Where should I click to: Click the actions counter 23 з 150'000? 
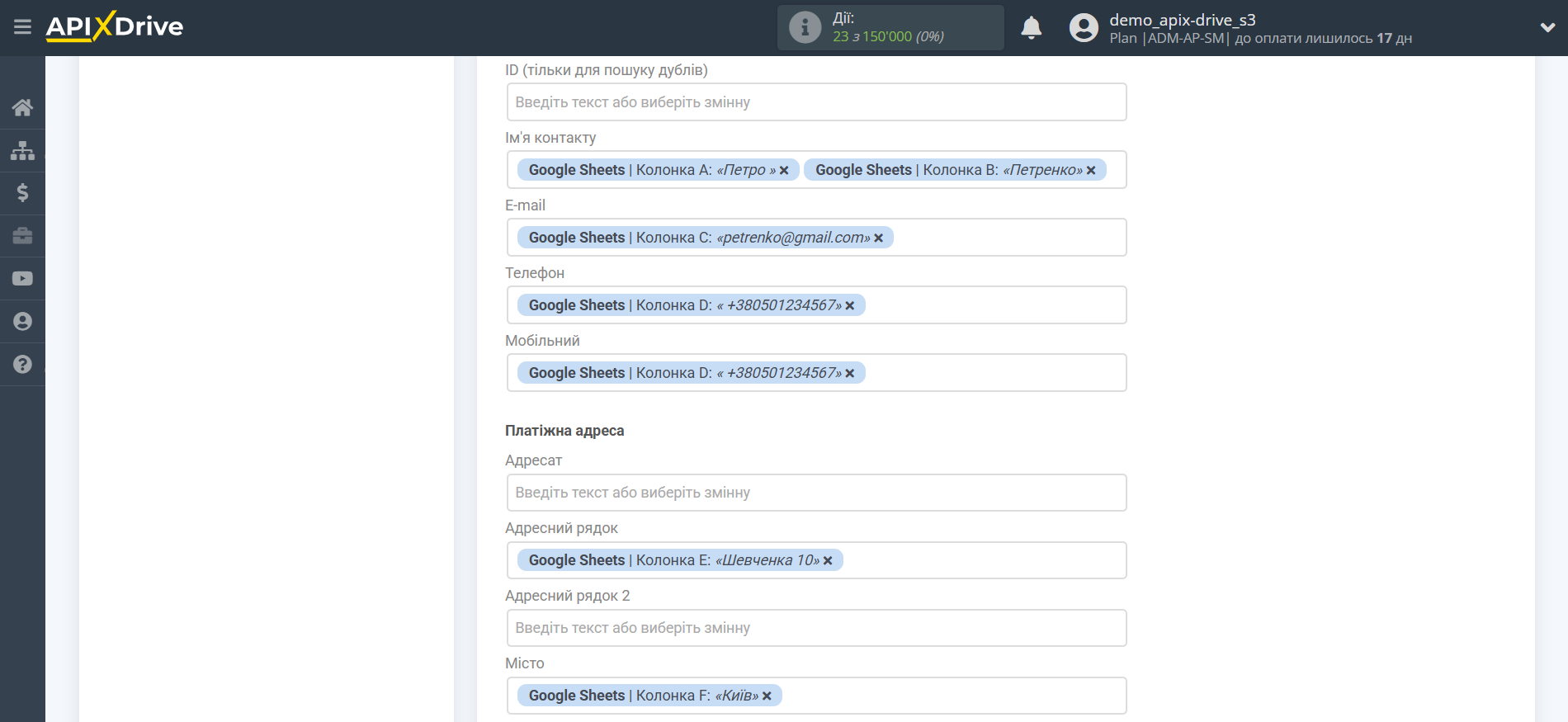click(888, 36)
